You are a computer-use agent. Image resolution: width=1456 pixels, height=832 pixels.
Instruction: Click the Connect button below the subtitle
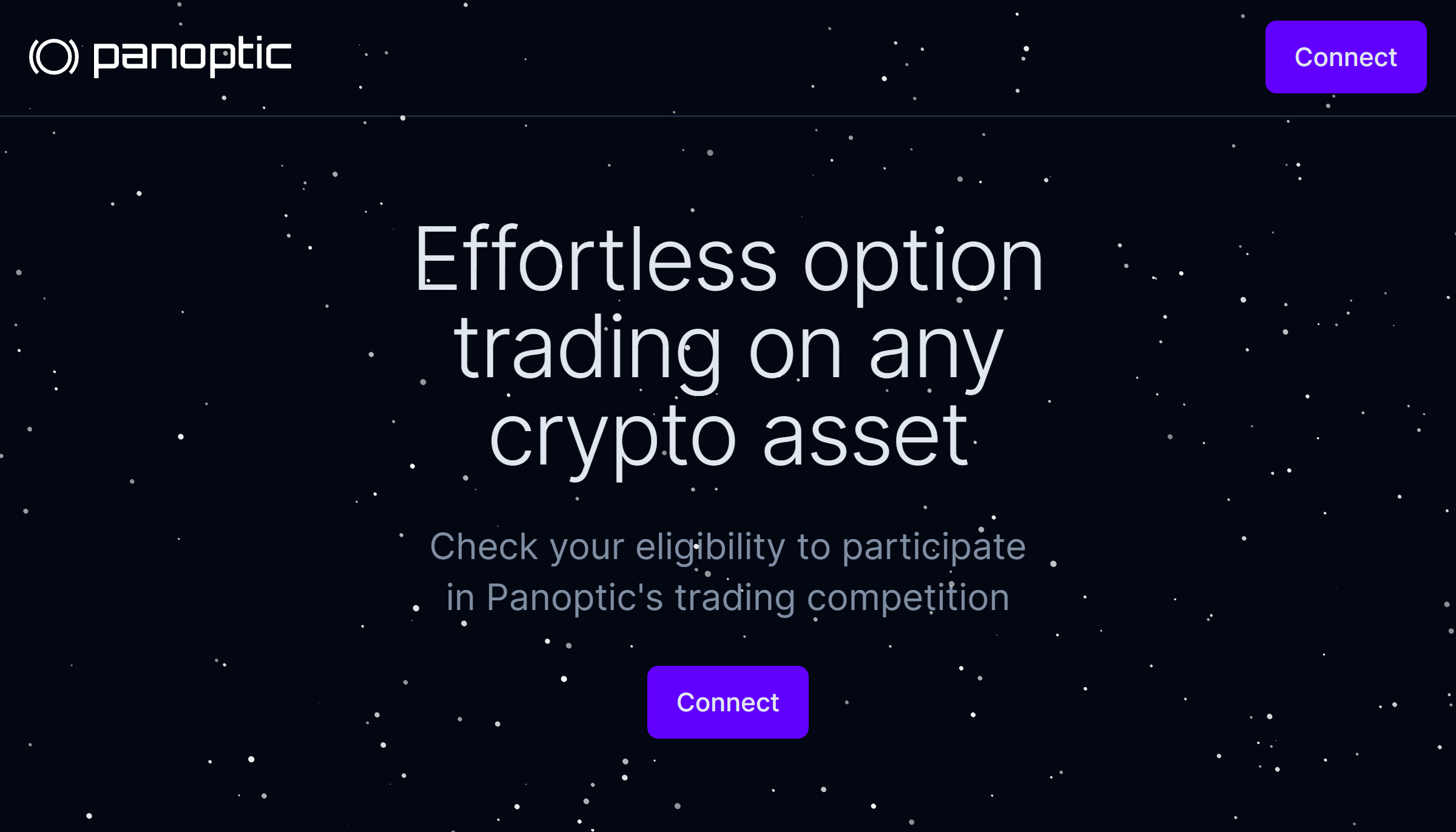coord(728,702)
